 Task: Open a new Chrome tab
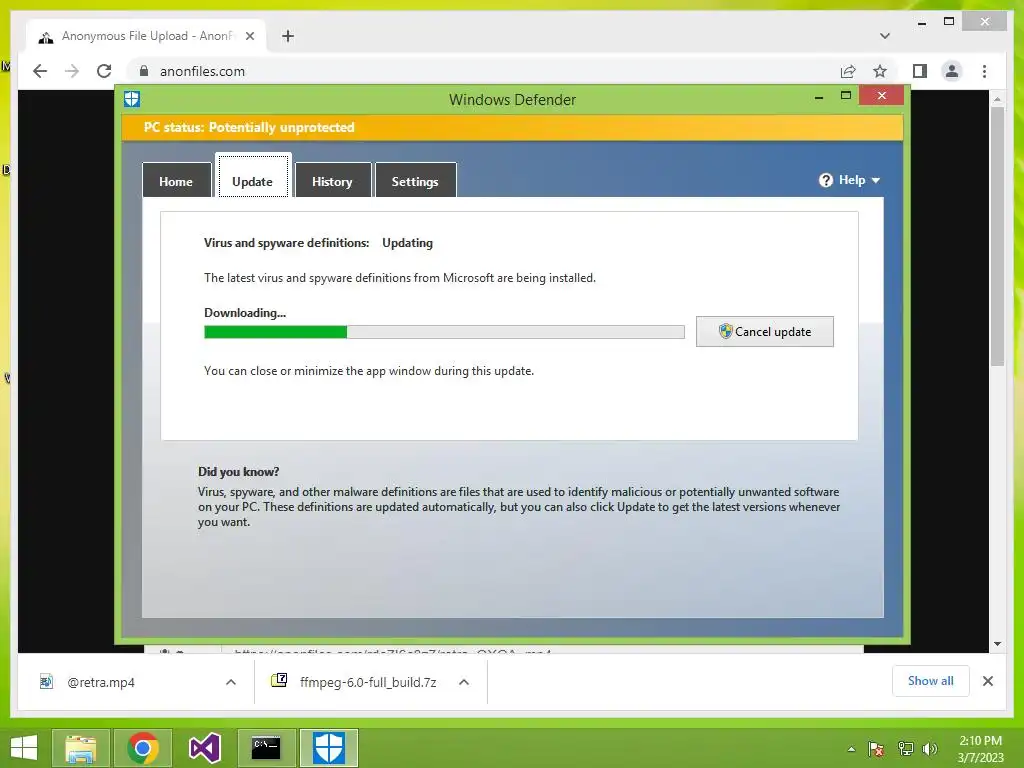(288, 36)
